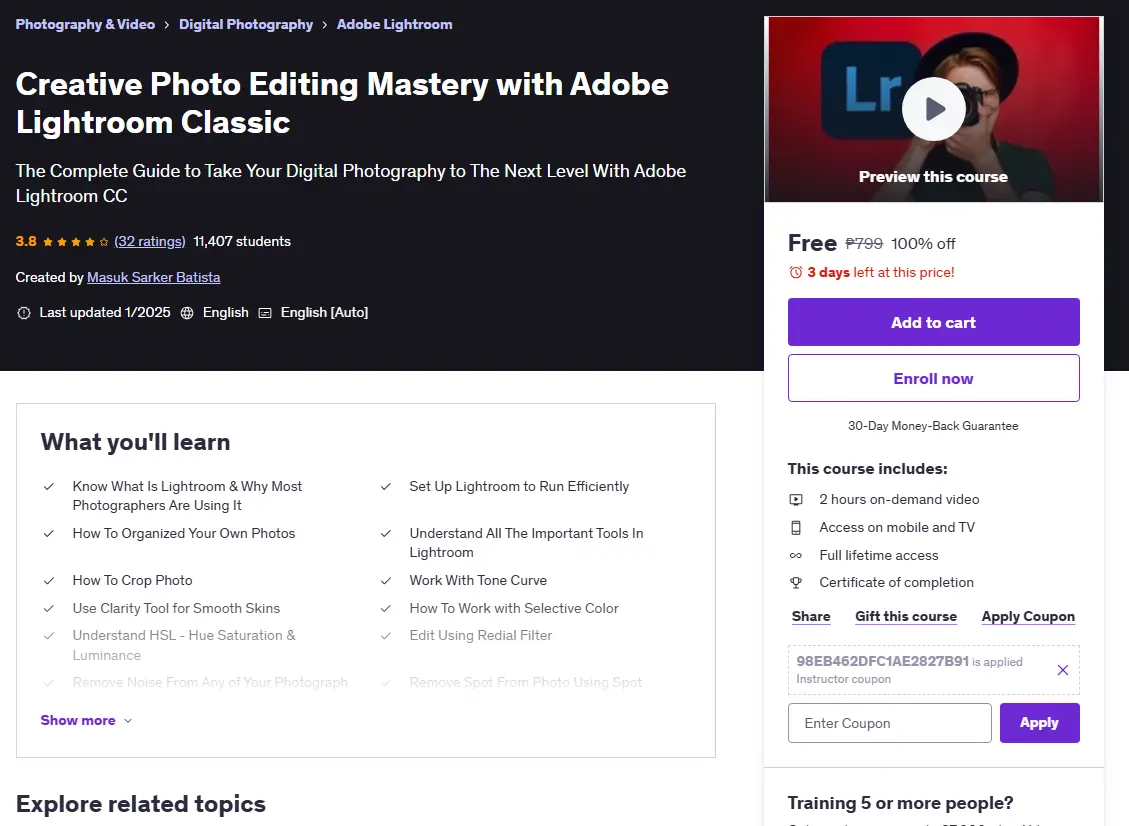Viewport: 1129px width, 826px height.
Task: Click the Share link
Action: tap(811, 616)
